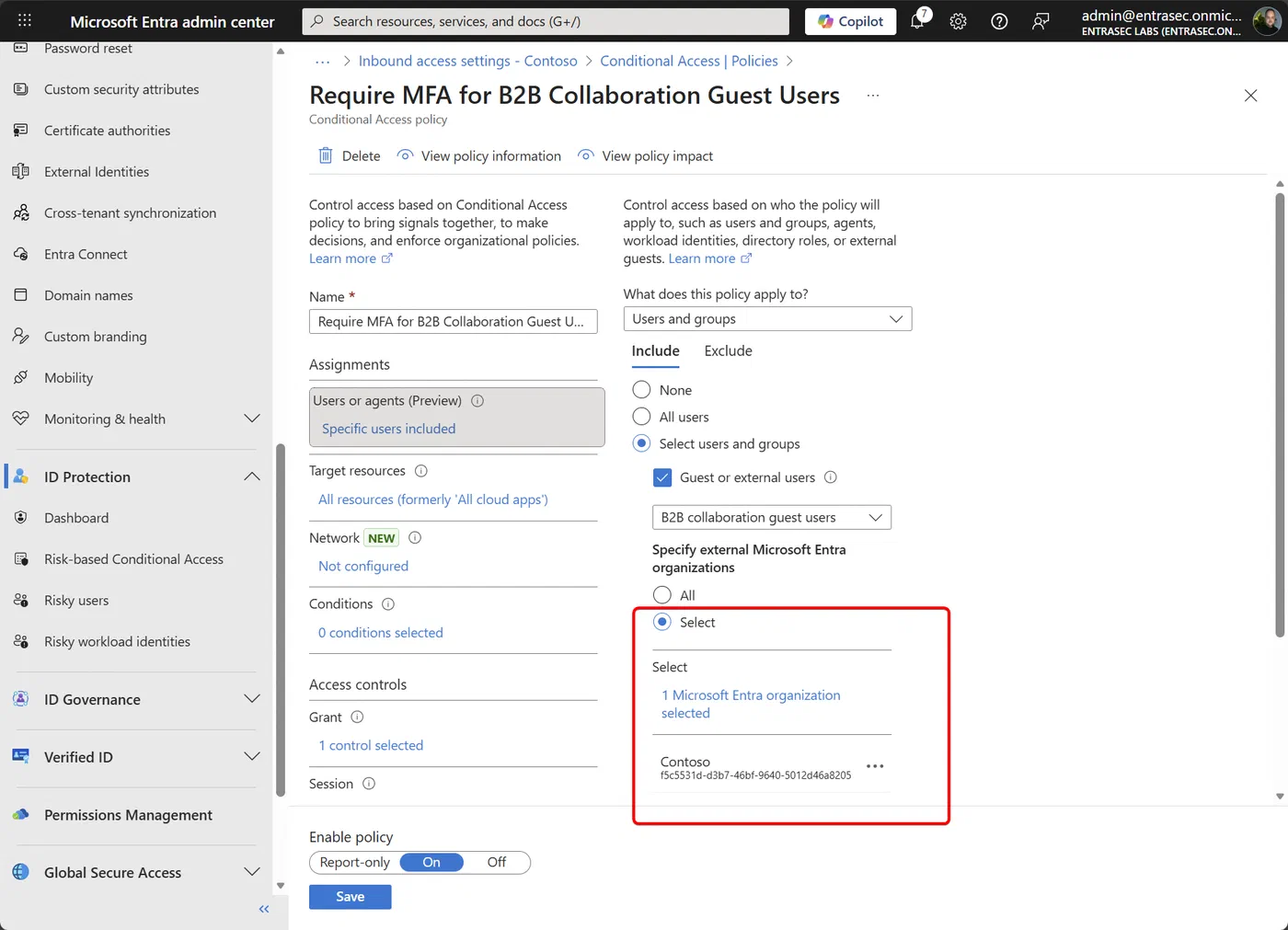The image size is (1288, 930).
Task: Open B2B collaboration guest users dropdown
Action: pyautogui.click(x=772, y=517)
